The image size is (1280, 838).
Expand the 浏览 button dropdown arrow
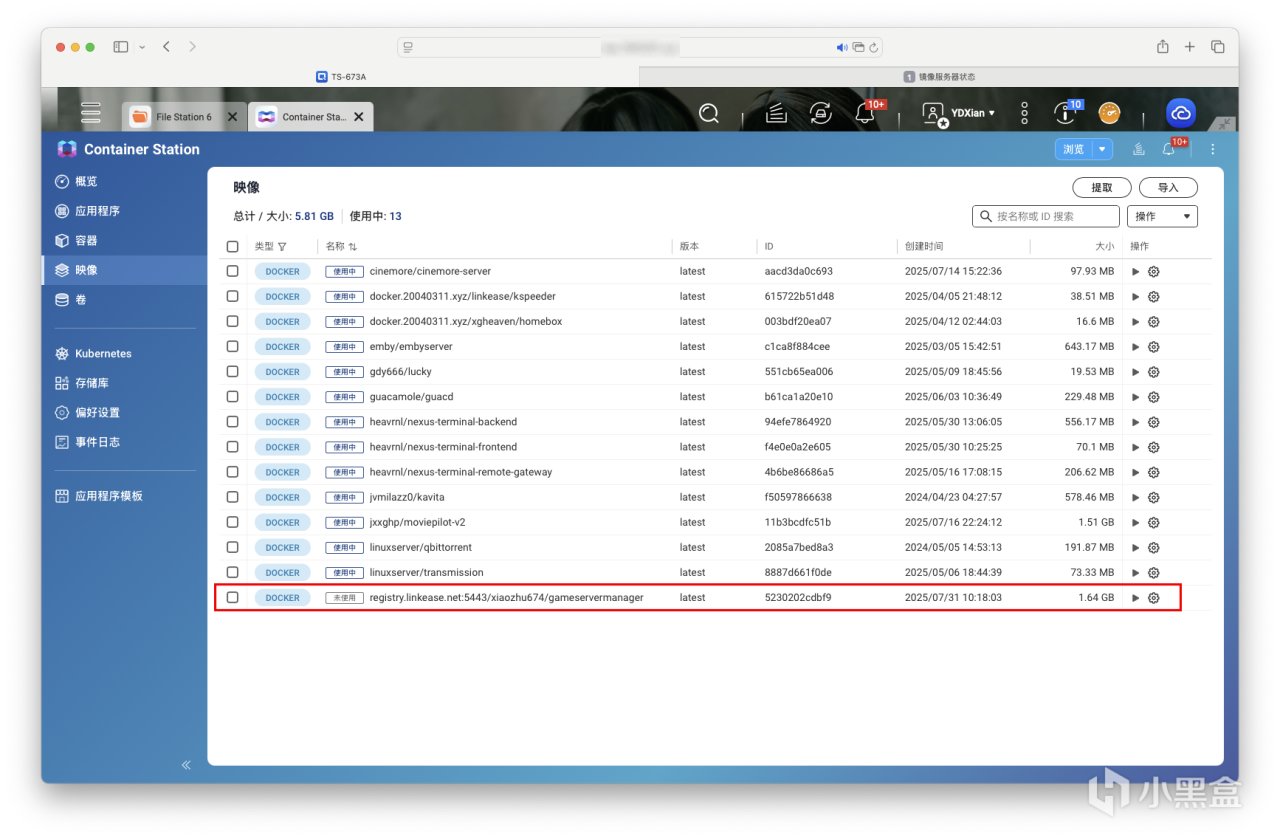1103,149
